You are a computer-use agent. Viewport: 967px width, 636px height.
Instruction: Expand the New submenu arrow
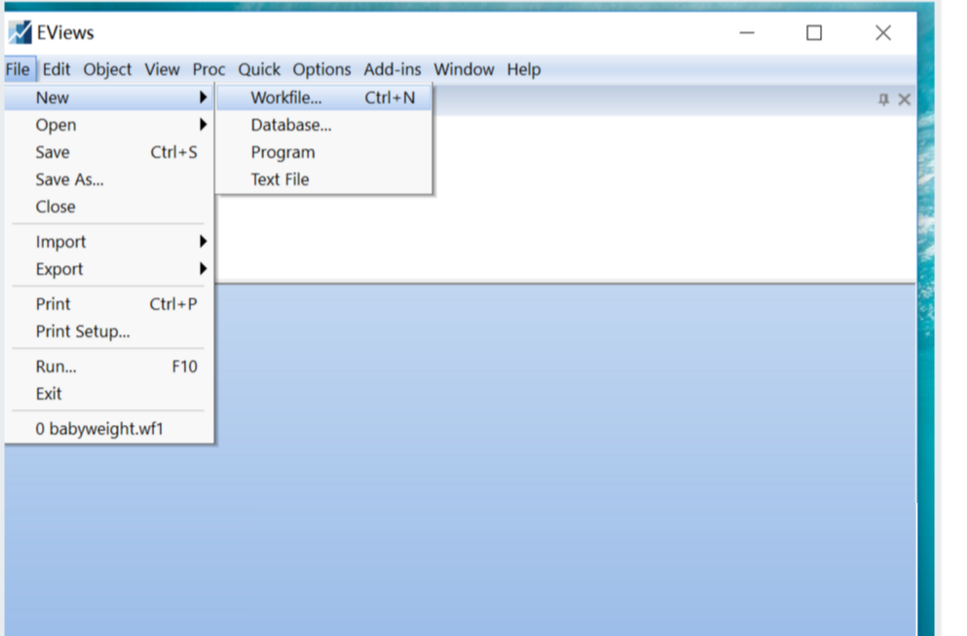pyautogui.click(x=203, y=97)
